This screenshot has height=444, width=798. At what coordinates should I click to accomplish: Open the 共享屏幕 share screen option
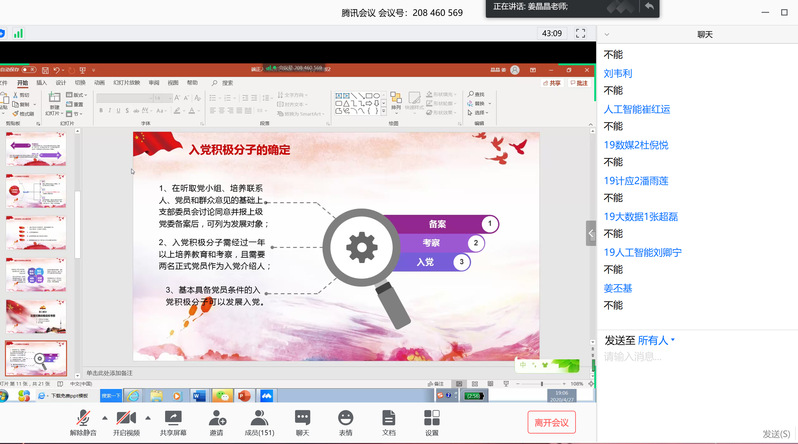[x=173, y=422]
